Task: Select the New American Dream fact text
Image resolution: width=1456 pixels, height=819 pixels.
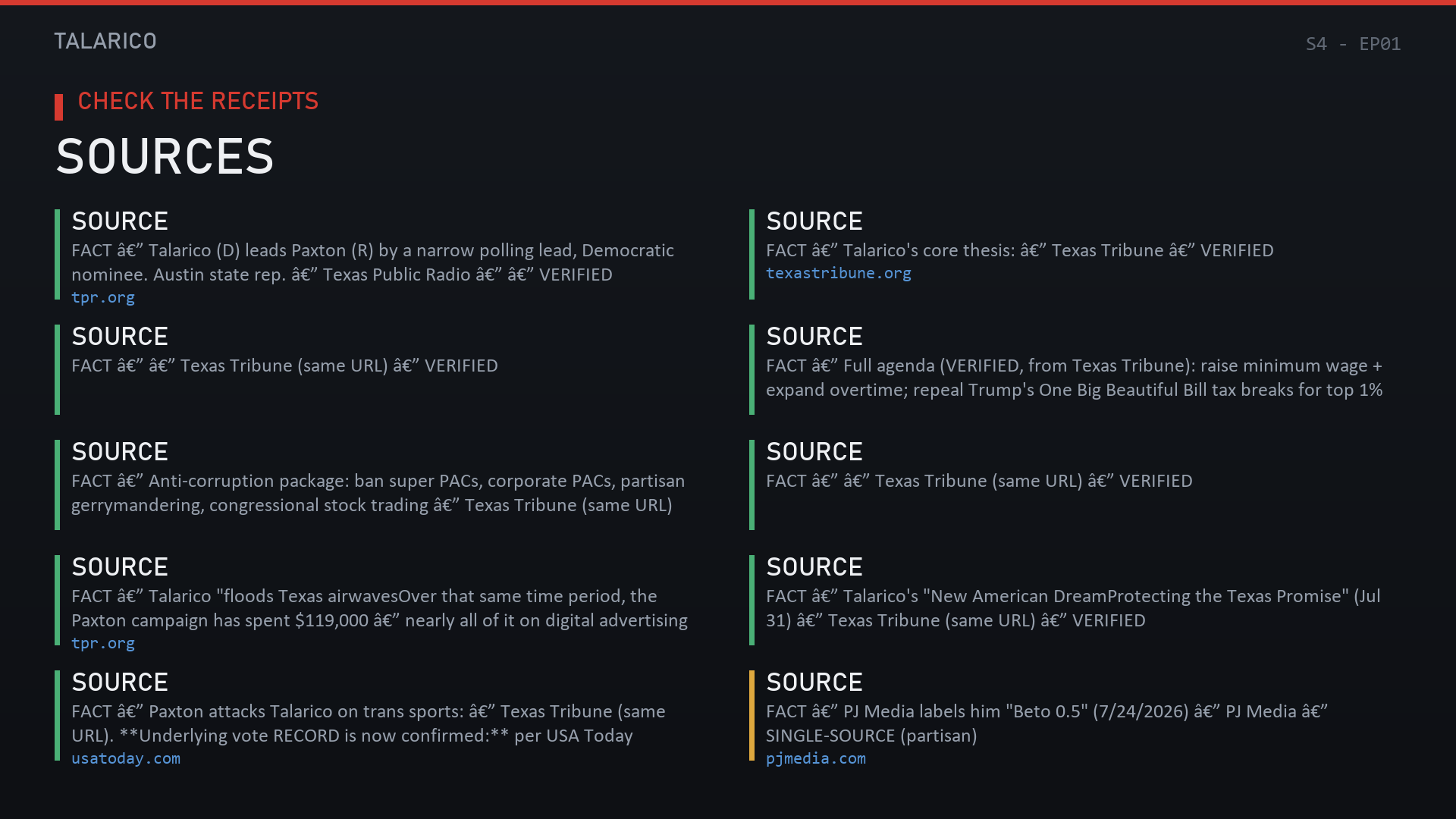Action: (1073, 608)
